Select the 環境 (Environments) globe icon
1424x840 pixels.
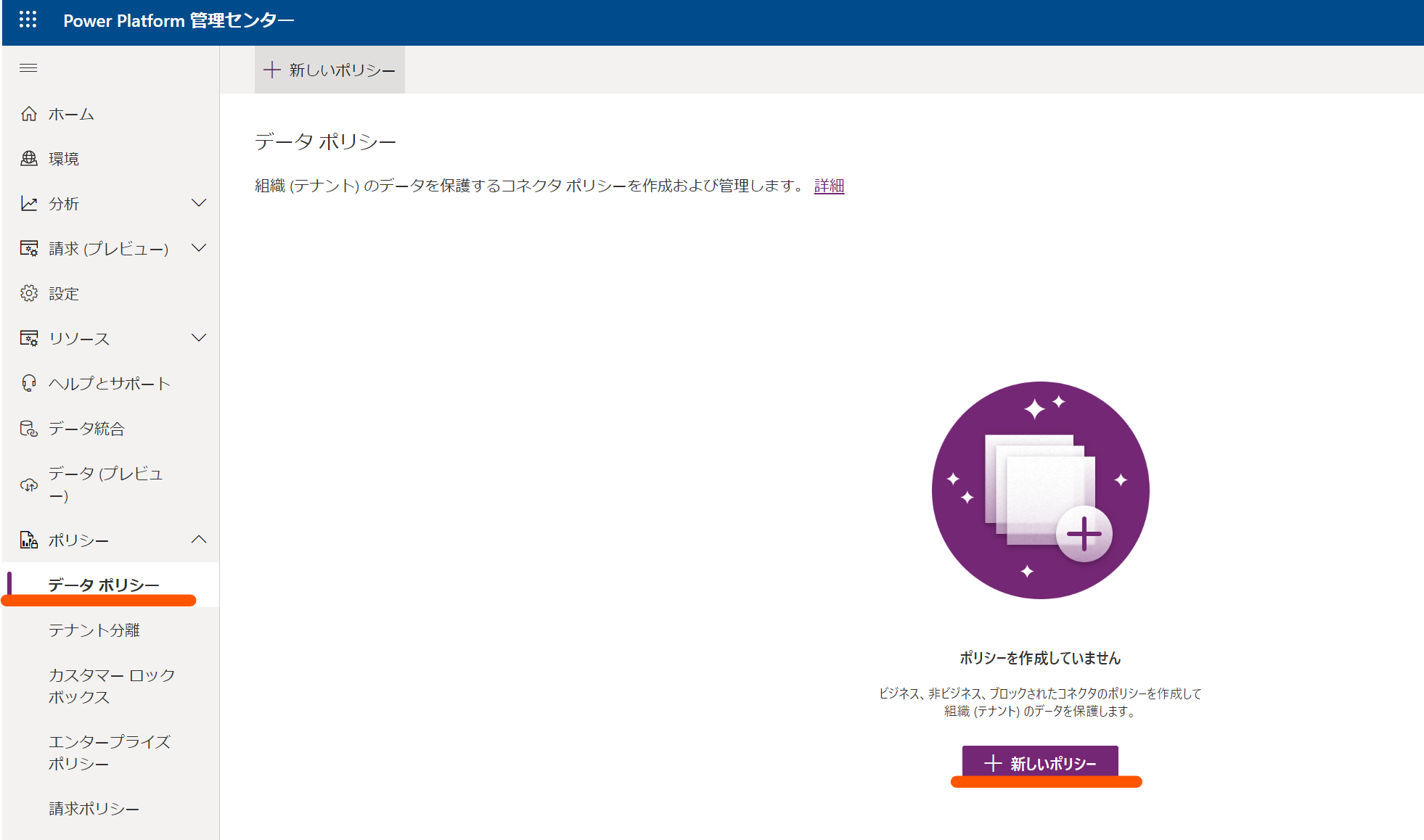29,158
